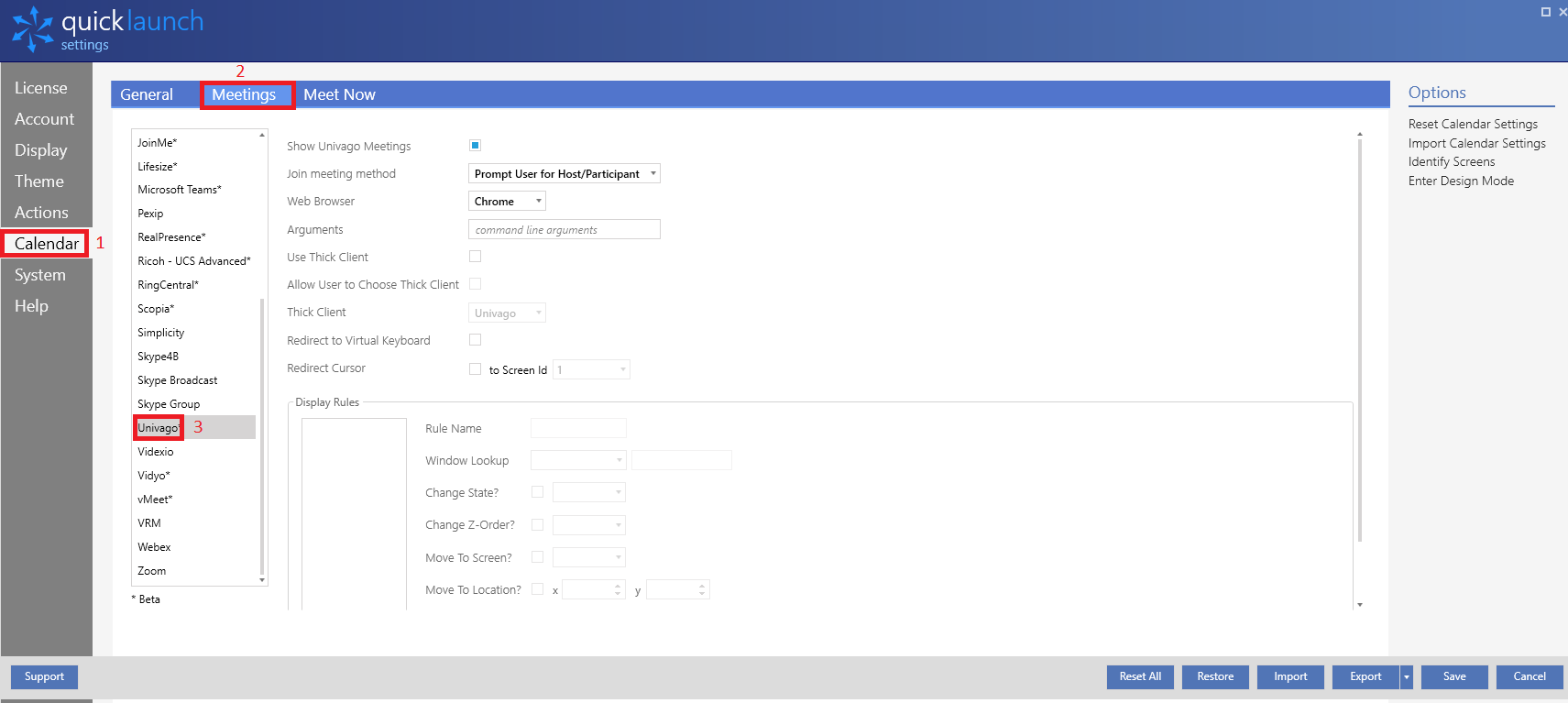The height and width of the screenshot is (703, 1568).
Task: Open the to Screen Id dropdown
Action: [x=591, y=369]
